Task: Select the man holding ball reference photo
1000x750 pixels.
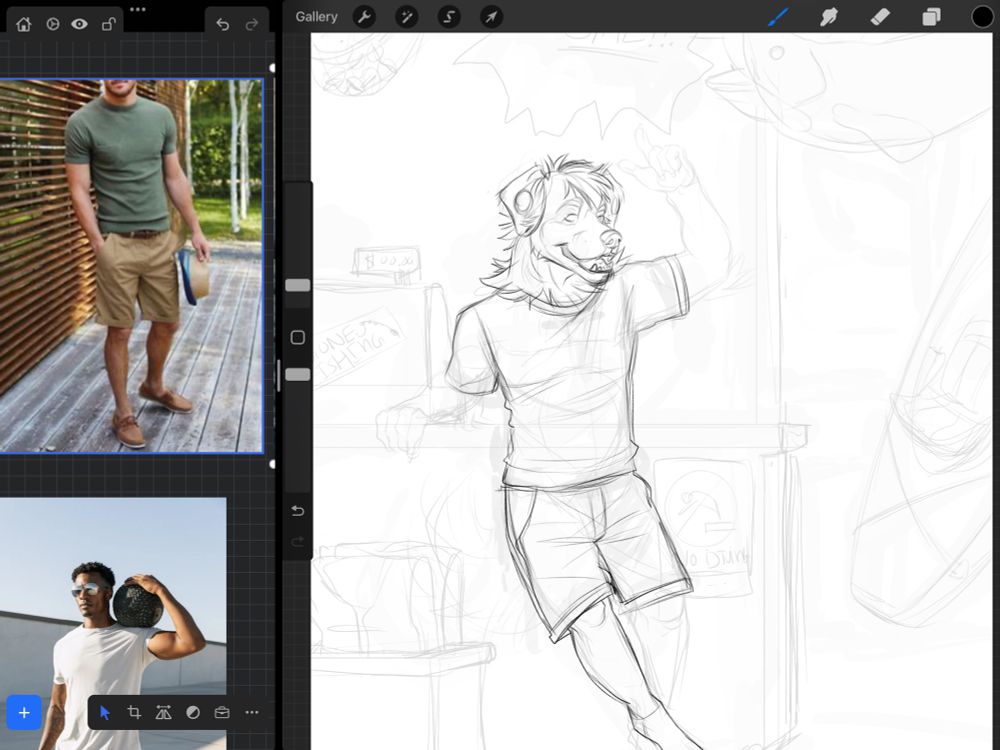Action: pyautogui.click(x=113, y=624)
